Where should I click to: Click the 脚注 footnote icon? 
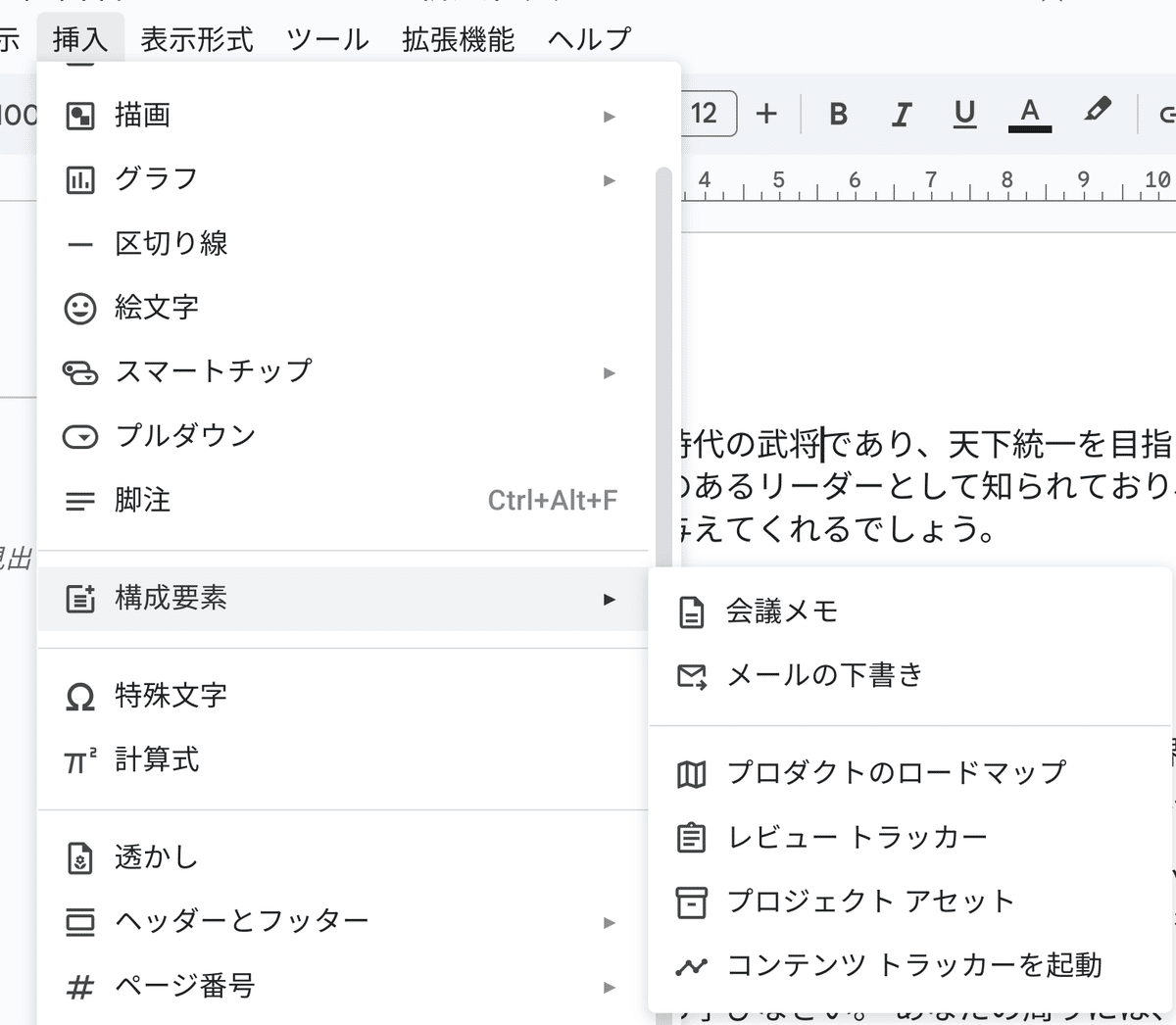pos(80,502)
